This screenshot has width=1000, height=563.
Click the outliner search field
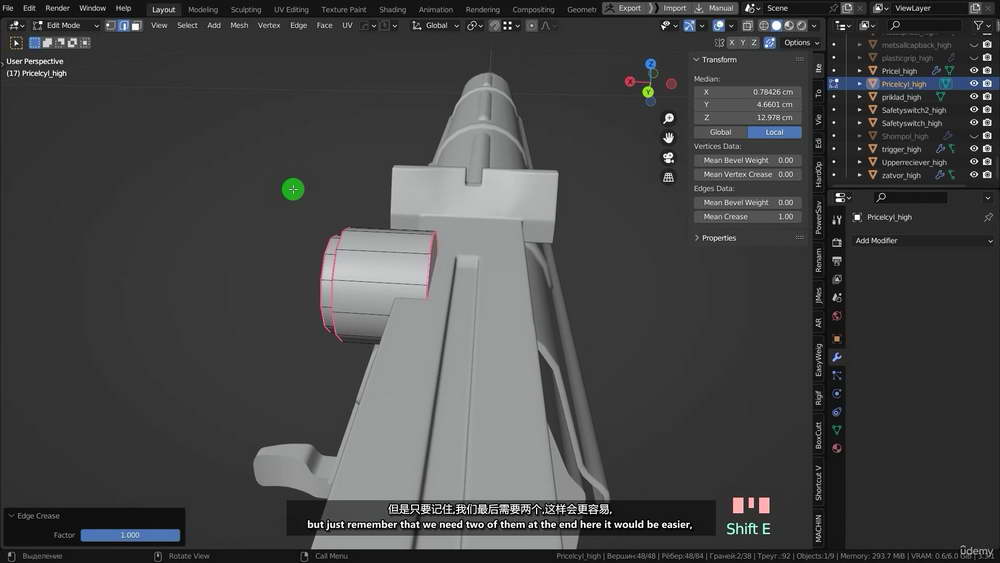(925, 26)
